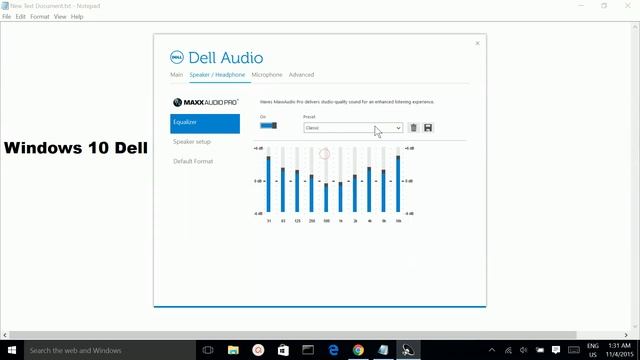Click the 2k equalizer band slider

(355, 180)
